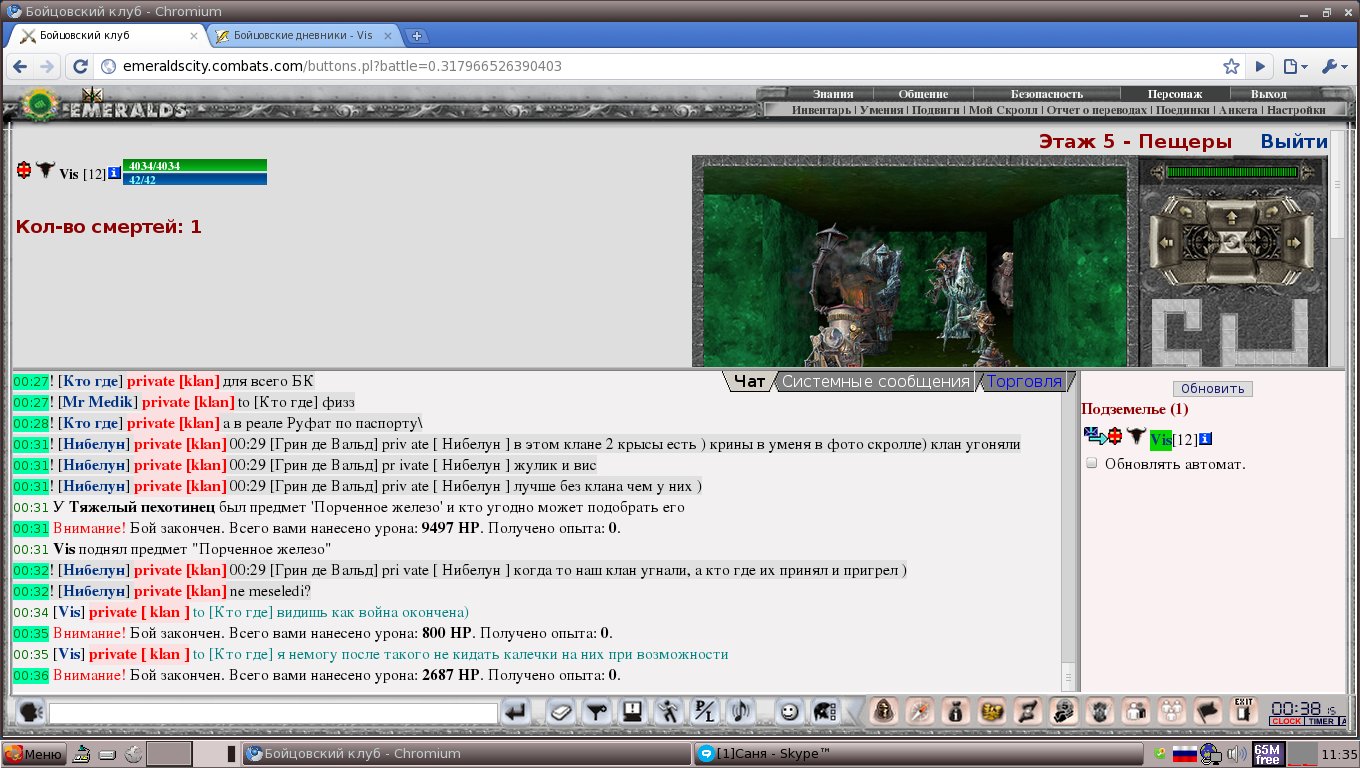Open chat filter funnel icon

(597, 712)
